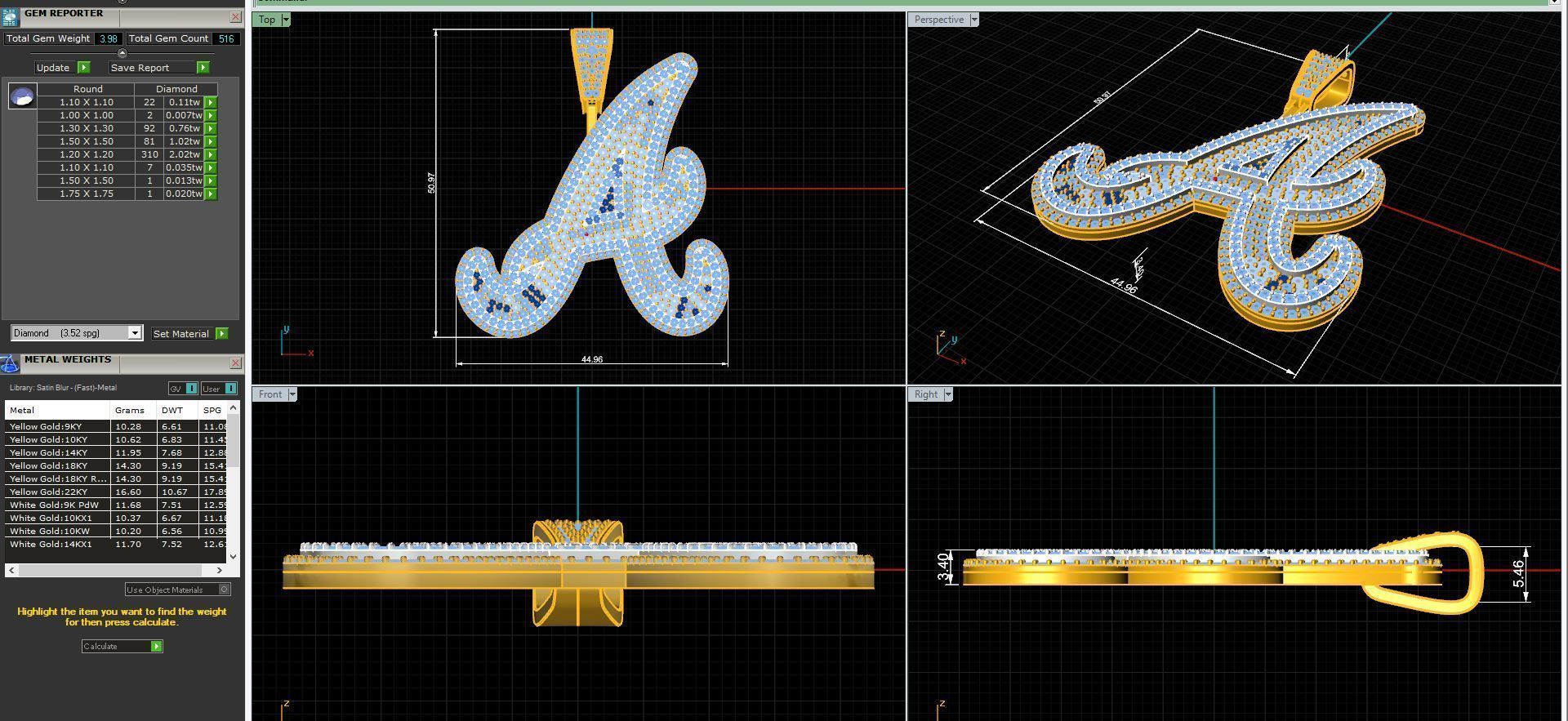
Task: Select White Gold:14KX1 row
Action: 116,544
